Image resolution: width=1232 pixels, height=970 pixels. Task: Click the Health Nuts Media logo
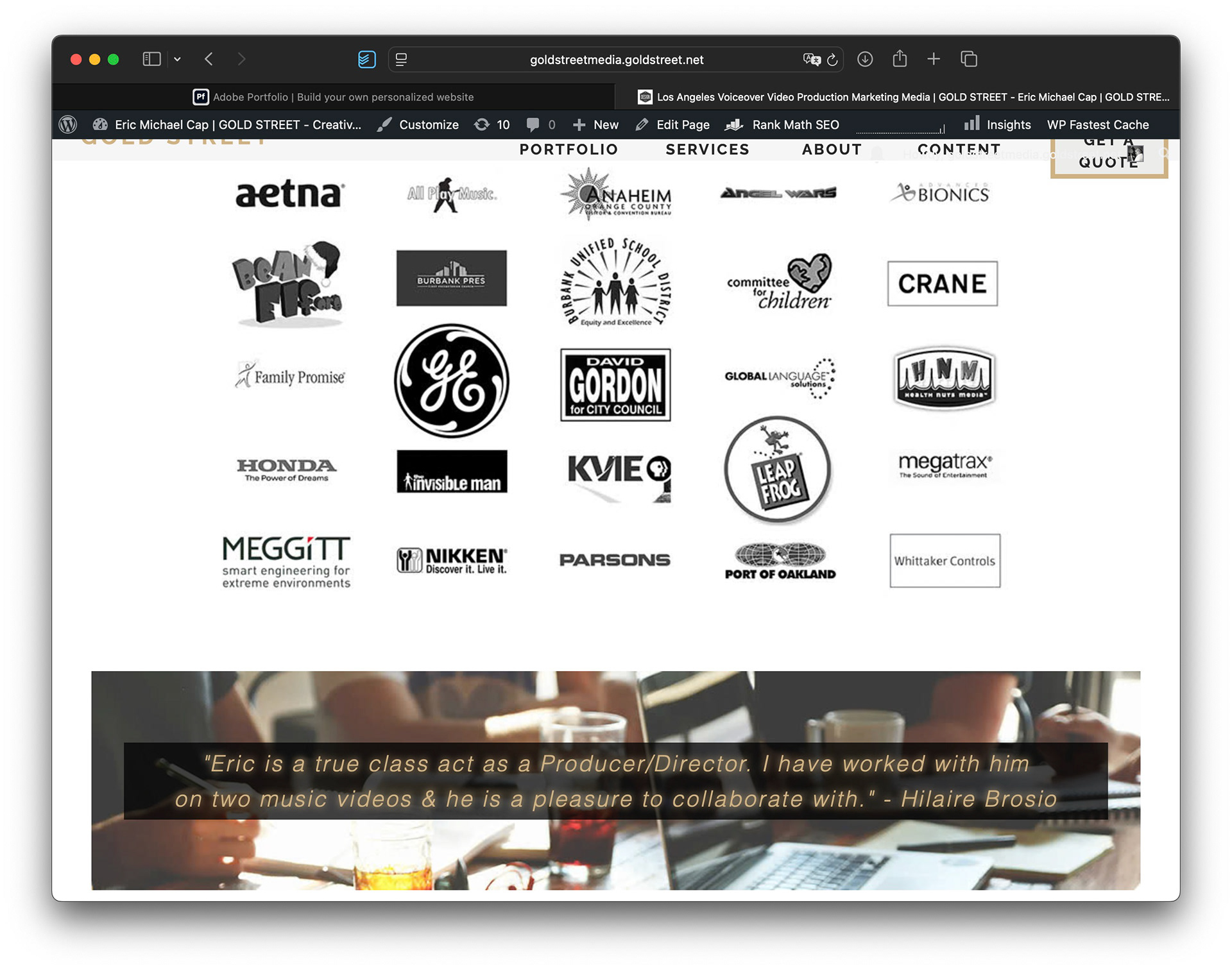point(944,378)
